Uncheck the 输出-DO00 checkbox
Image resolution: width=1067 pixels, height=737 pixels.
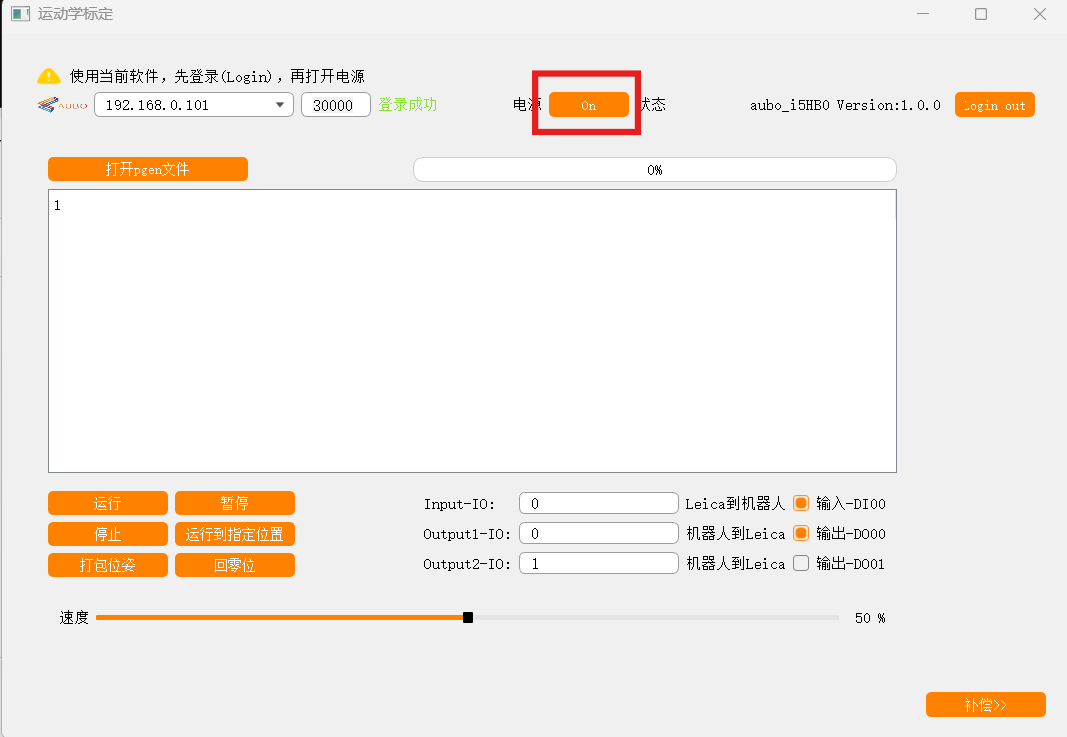click(x=800, y=534)
